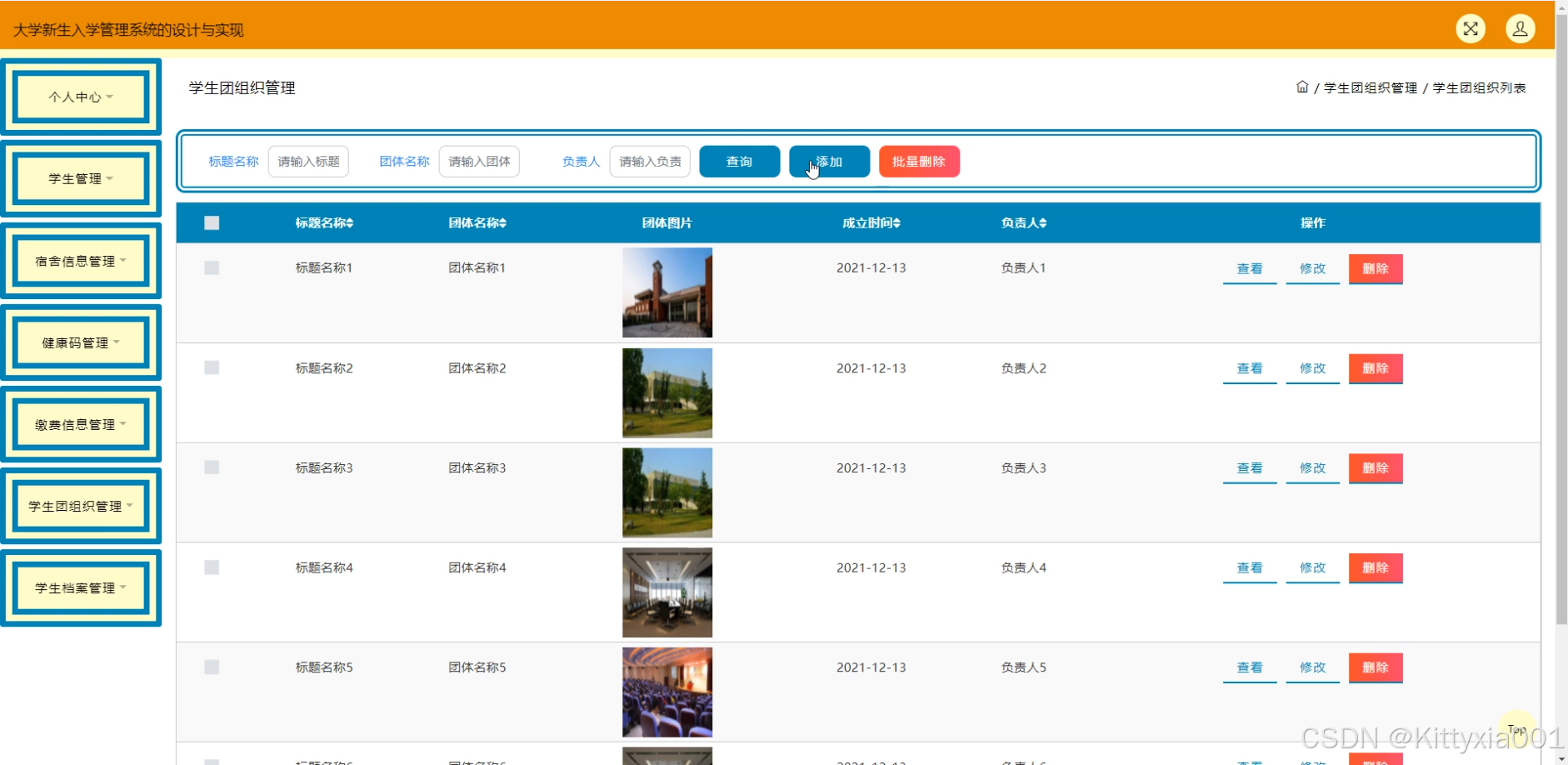Select the checkbox for 标题名称3 row
Screen dimensions: 1568x765
pos(212,467)
